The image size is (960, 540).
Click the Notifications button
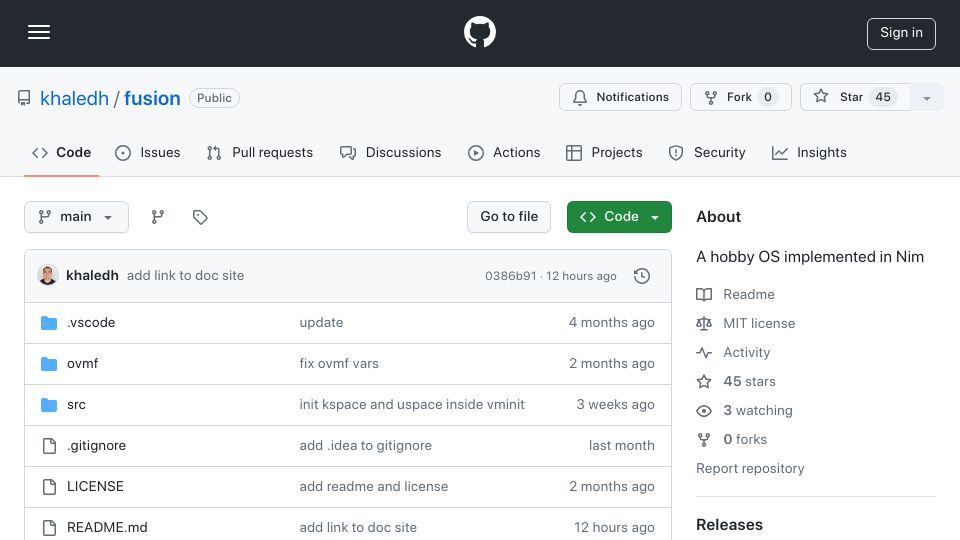(620, 97)
